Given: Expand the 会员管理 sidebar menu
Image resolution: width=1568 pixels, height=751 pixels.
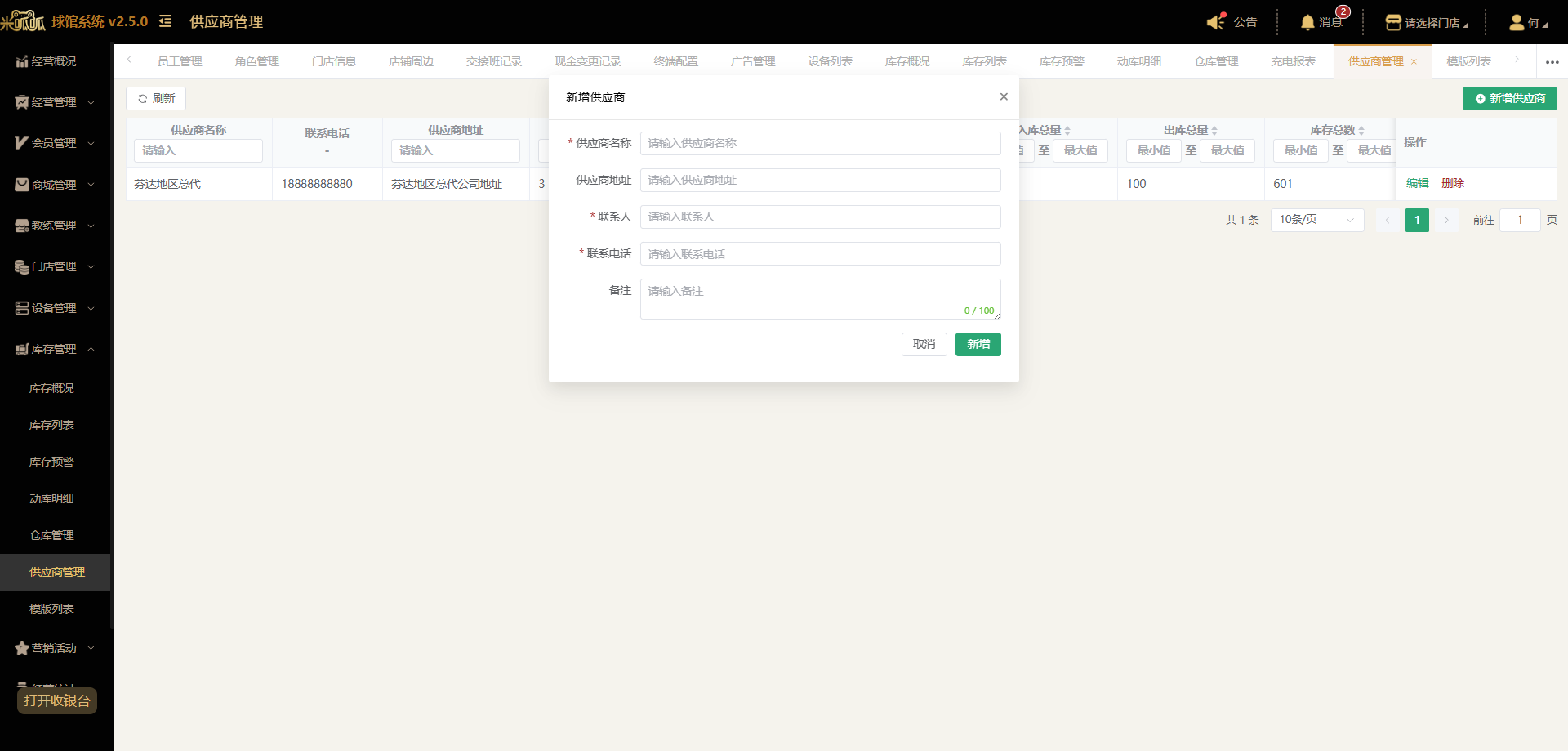Looking at the screenshot, I should (55, 143).
